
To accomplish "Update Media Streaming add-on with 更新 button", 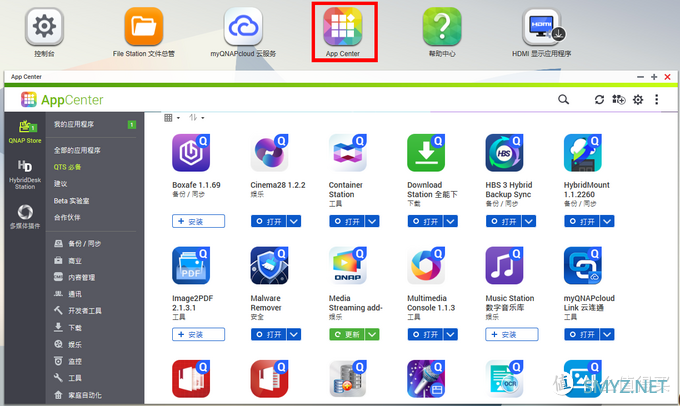I will pos(347,334).
